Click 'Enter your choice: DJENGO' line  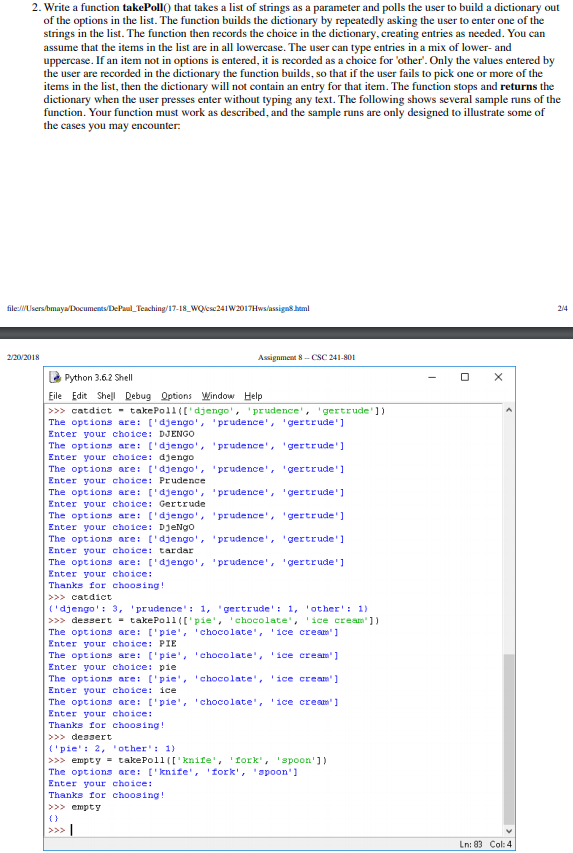click(x=121, y=434)
